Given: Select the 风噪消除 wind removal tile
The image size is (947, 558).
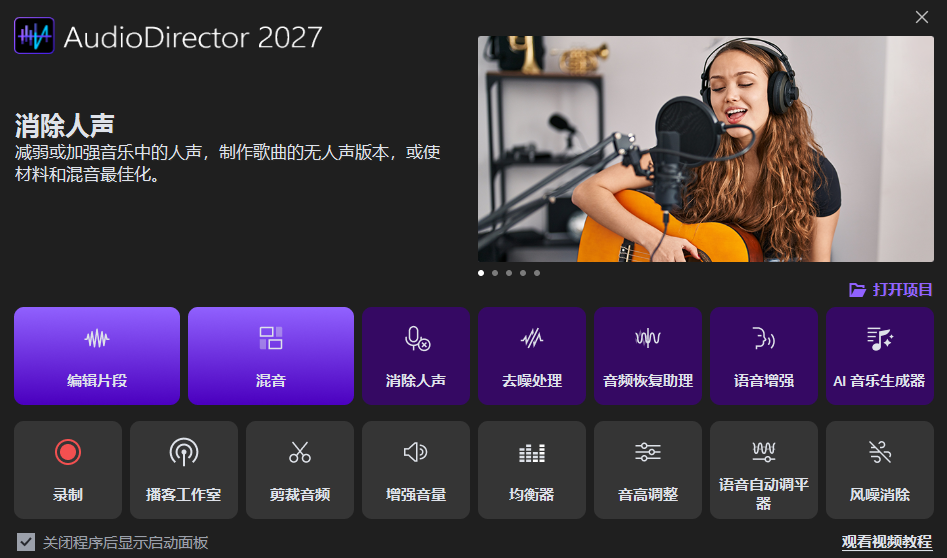Looking at the screenshot, I should point(879,470).
